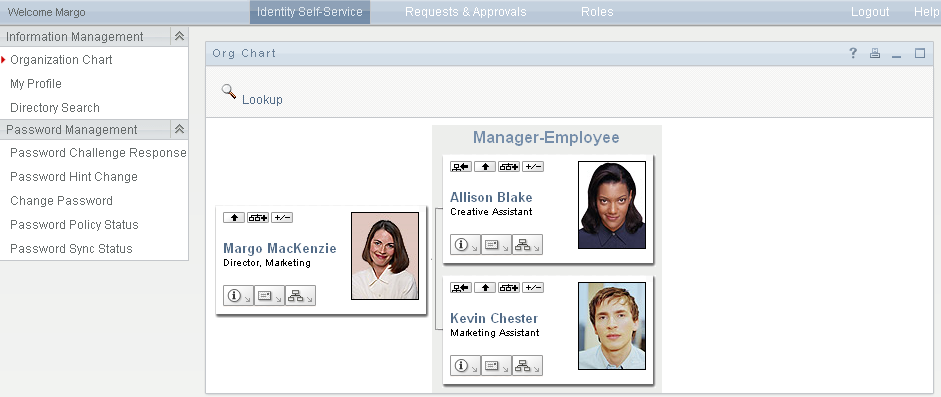
Task: Go up a level on Allison Blake's card
Action: [485, 167]
